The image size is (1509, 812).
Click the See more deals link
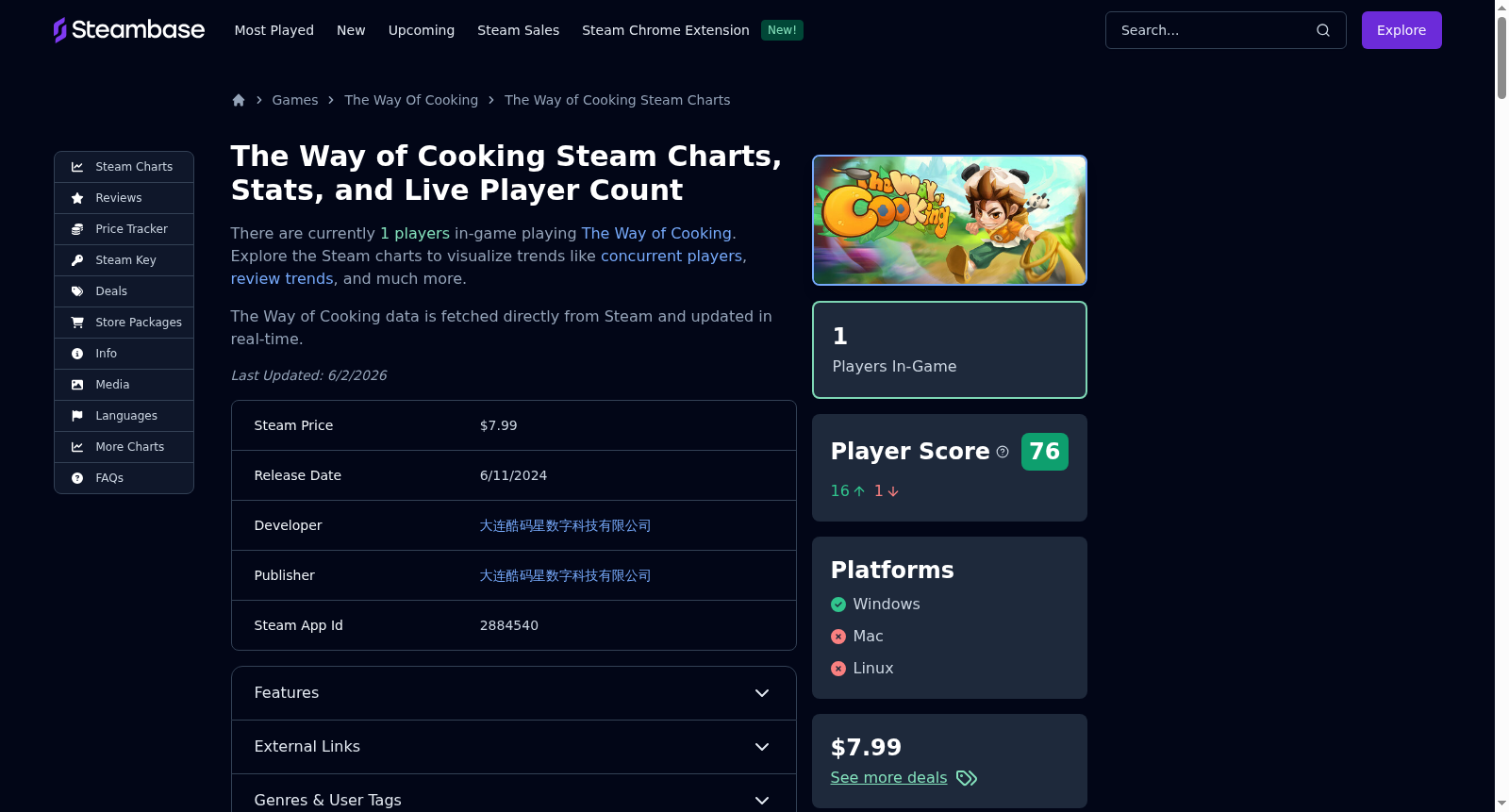888,777
